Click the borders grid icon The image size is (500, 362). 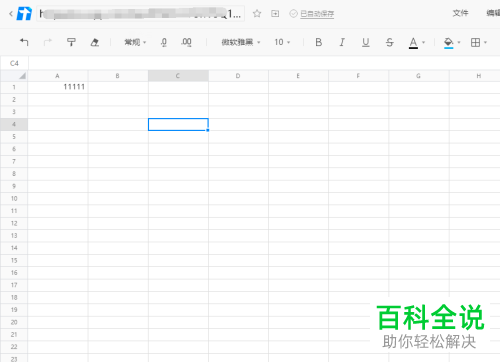point(475,42)
